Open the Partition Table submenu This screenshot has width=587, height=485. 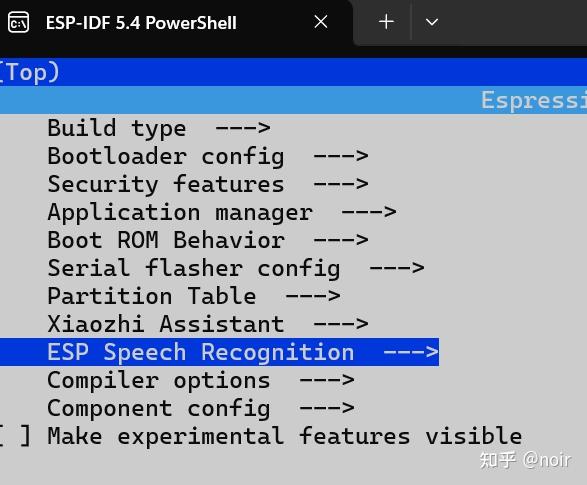click(194, 296)
